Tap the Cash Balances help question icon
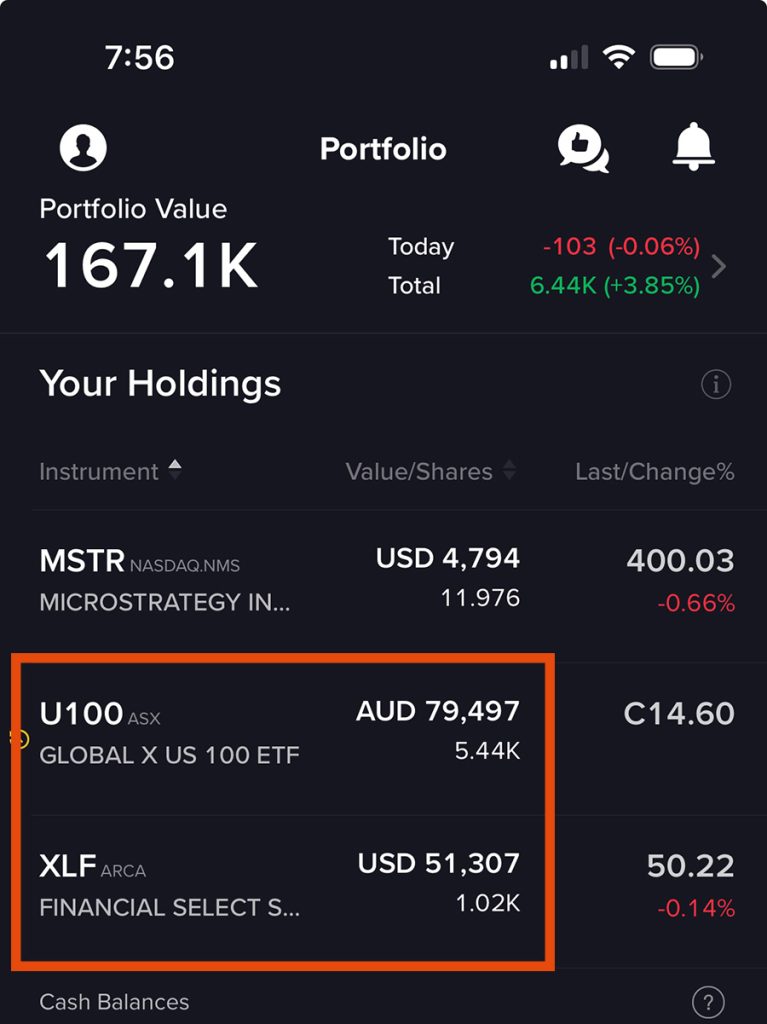The image size is (767, 1024). 708,1001
